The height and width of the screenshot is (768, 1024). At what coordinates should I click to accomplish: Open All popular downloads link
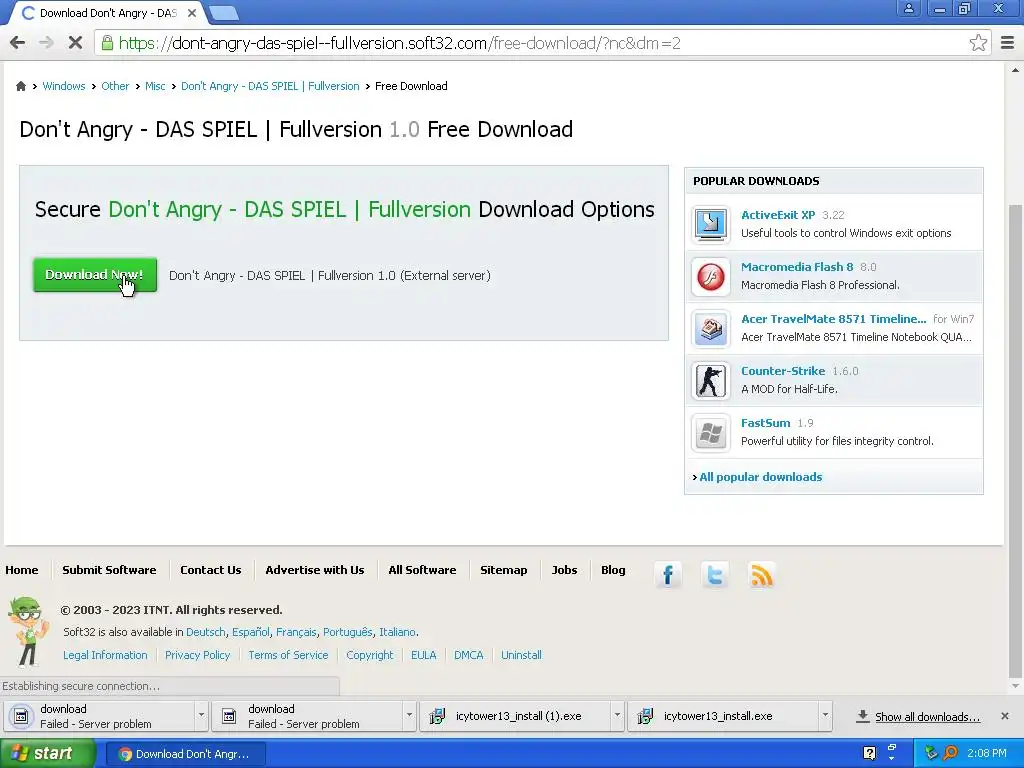760,477
